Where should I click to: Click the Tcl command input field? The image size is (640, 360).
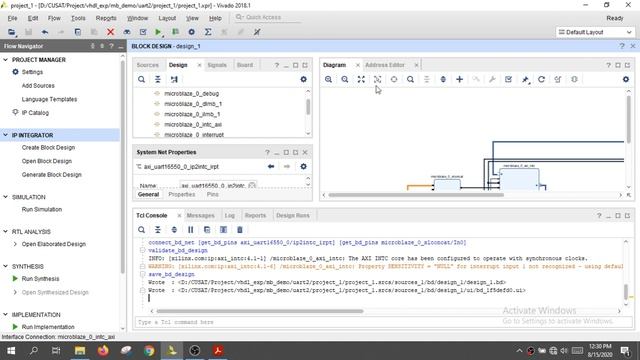(384, 322)
